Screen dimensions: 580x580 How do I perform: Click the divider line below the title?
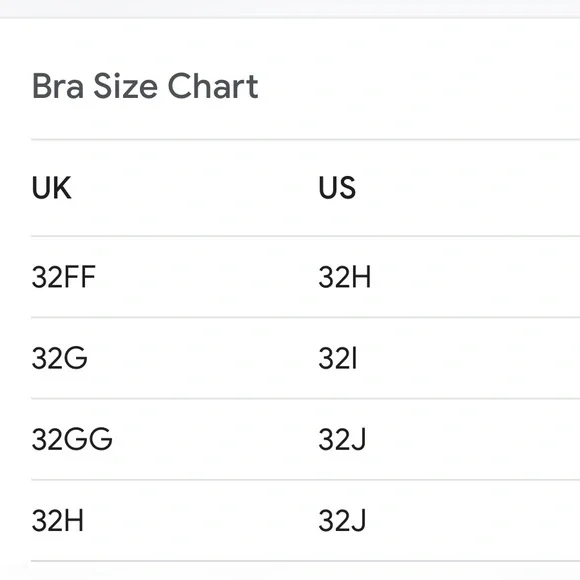[x=306, y=139]
